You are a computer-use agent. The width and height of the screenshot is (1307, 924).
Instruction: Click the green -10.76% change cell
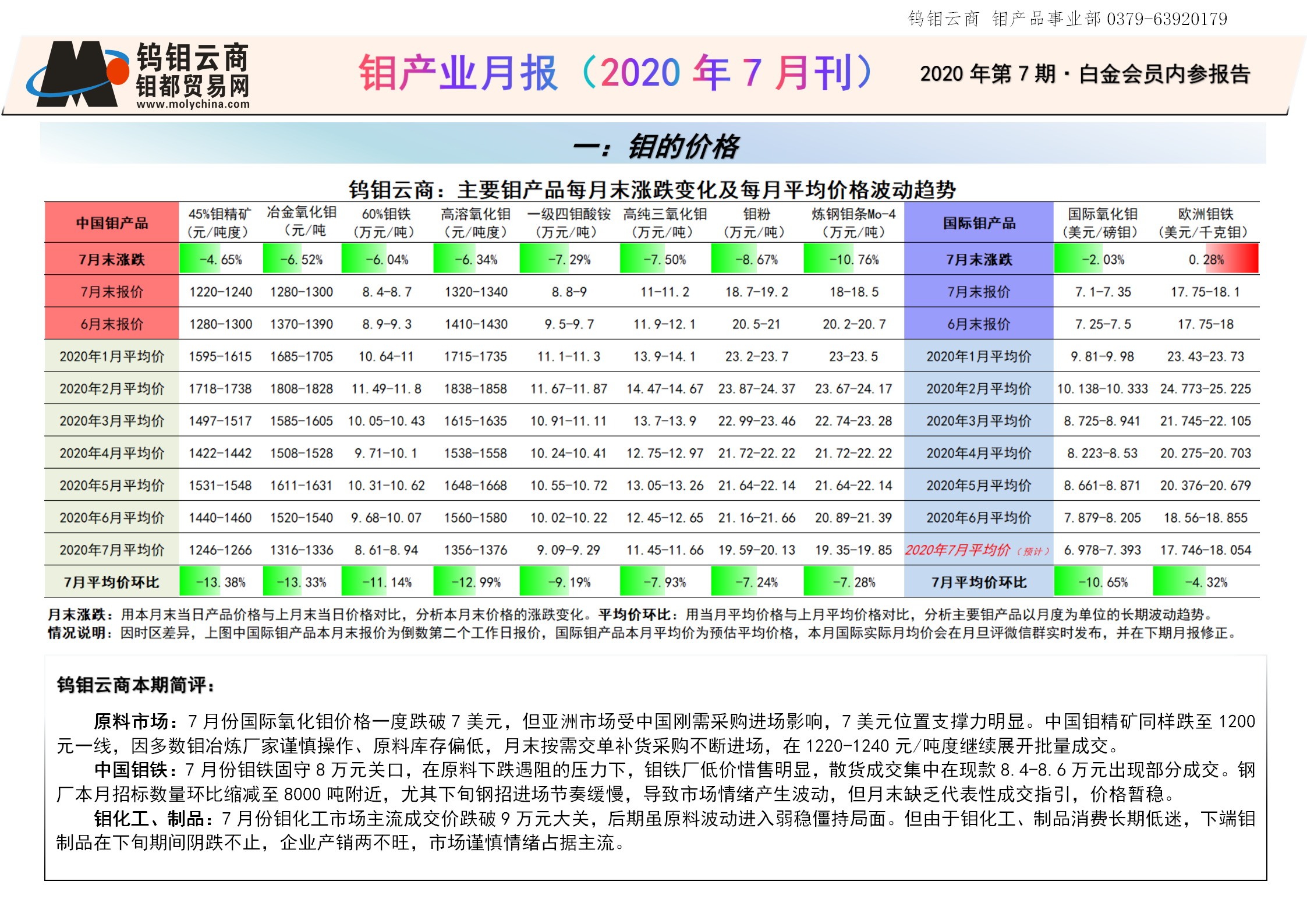(853, 259)
